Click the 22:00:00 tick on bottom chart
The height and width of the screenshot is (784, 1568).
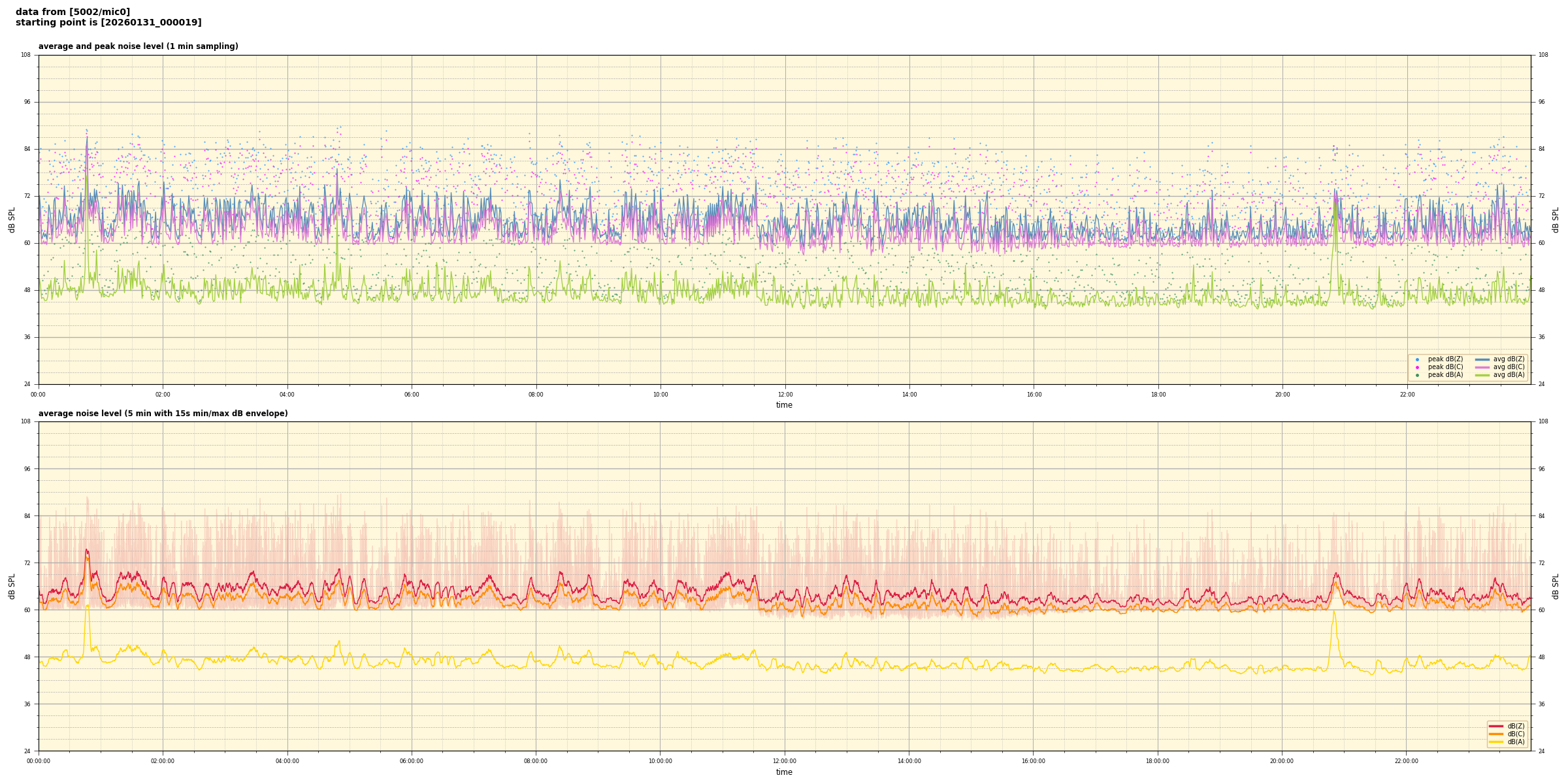click(1407, 761)
